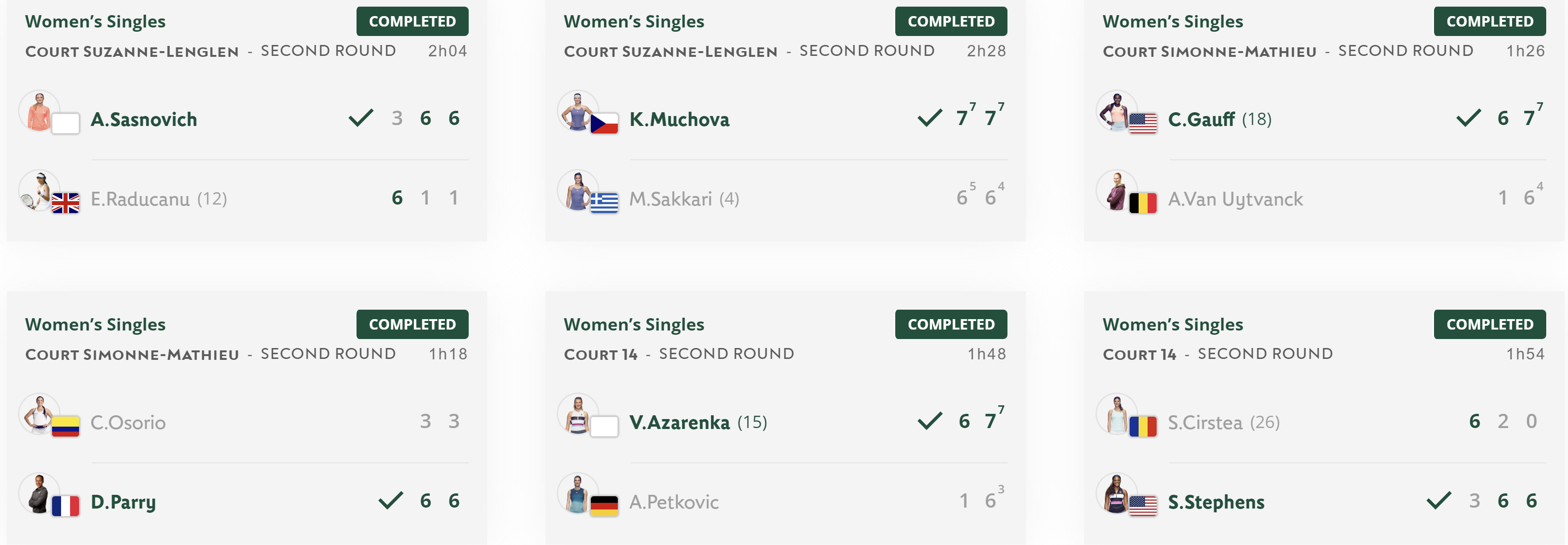Click the US flag beside C.Gauff
This screenshot has height=545, width=1568.
coord(1143,124)
